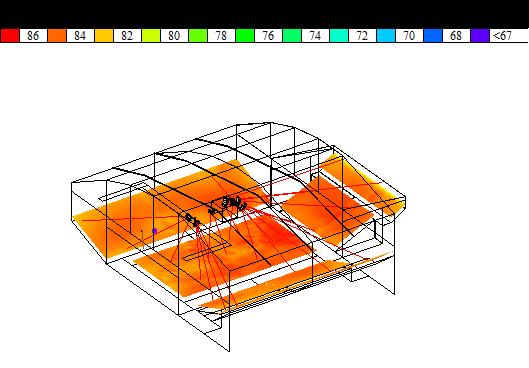
Task: Choose the yellow-green swatch beside 82
Action: pyautogui.click(x=151, y=36)
